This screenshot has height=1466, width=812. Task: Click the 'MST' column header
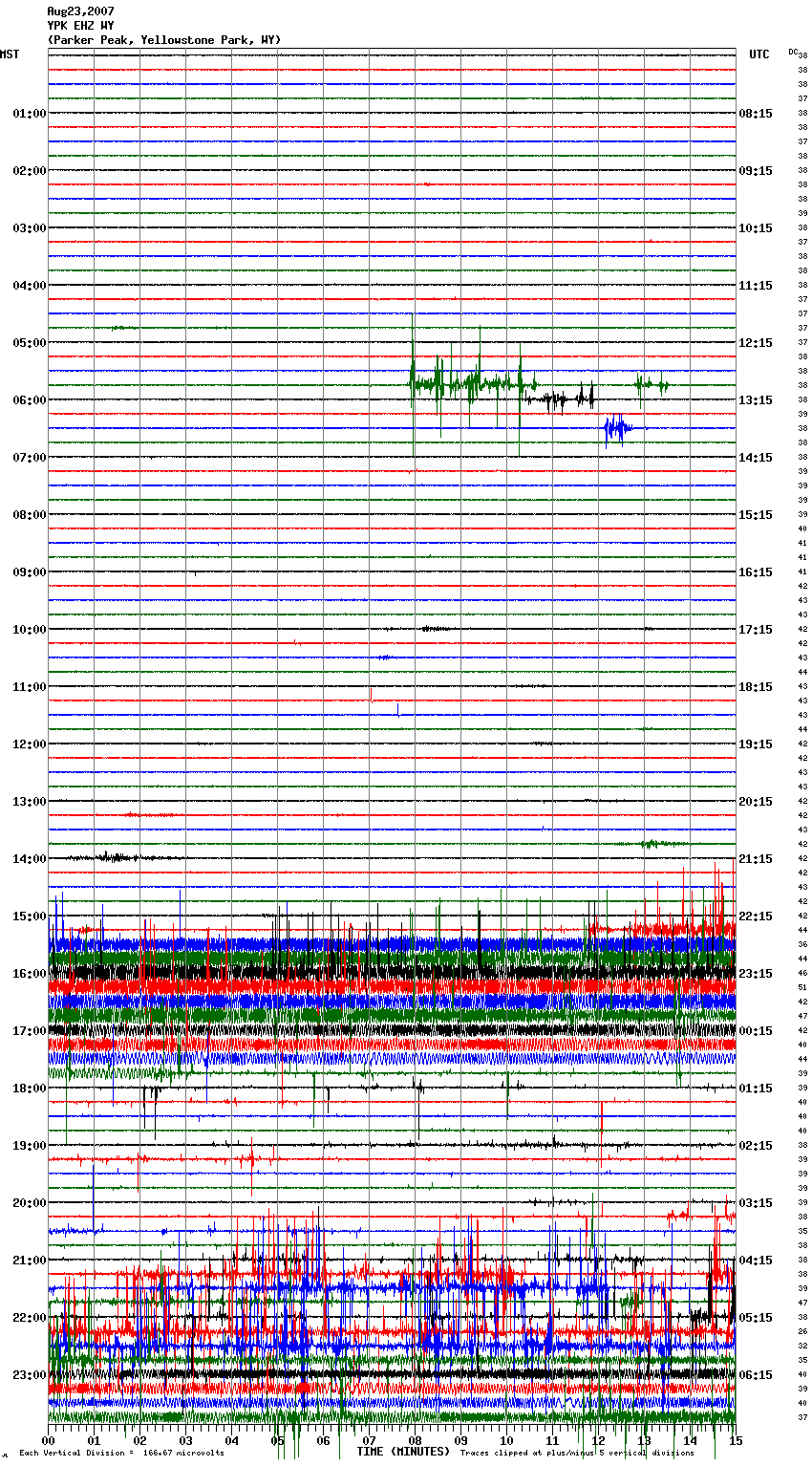10,54
